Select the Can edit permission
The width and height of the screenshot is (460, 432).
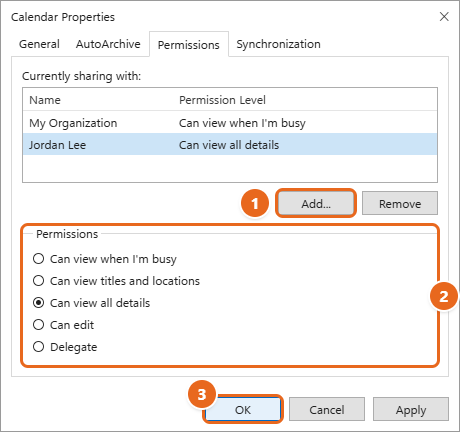[63, 325]
